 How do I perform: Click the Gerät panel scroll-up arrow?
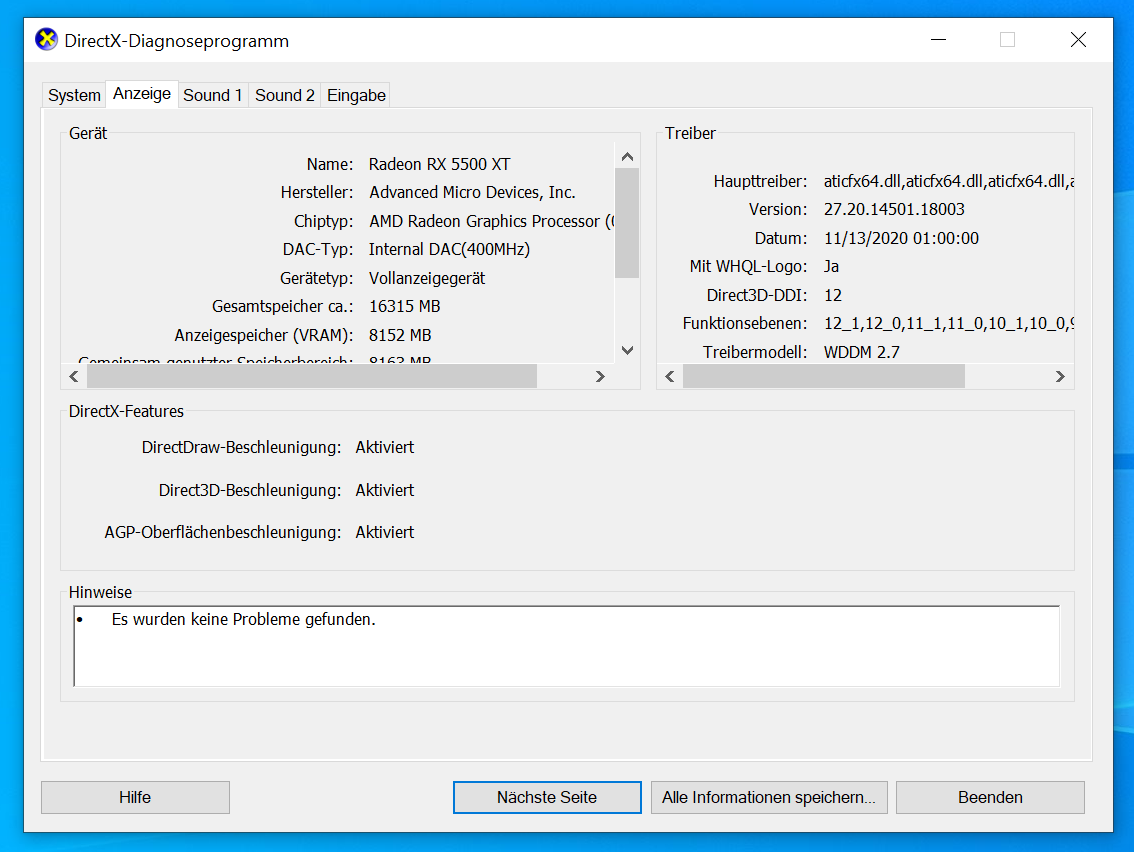[x=627, y=157]
